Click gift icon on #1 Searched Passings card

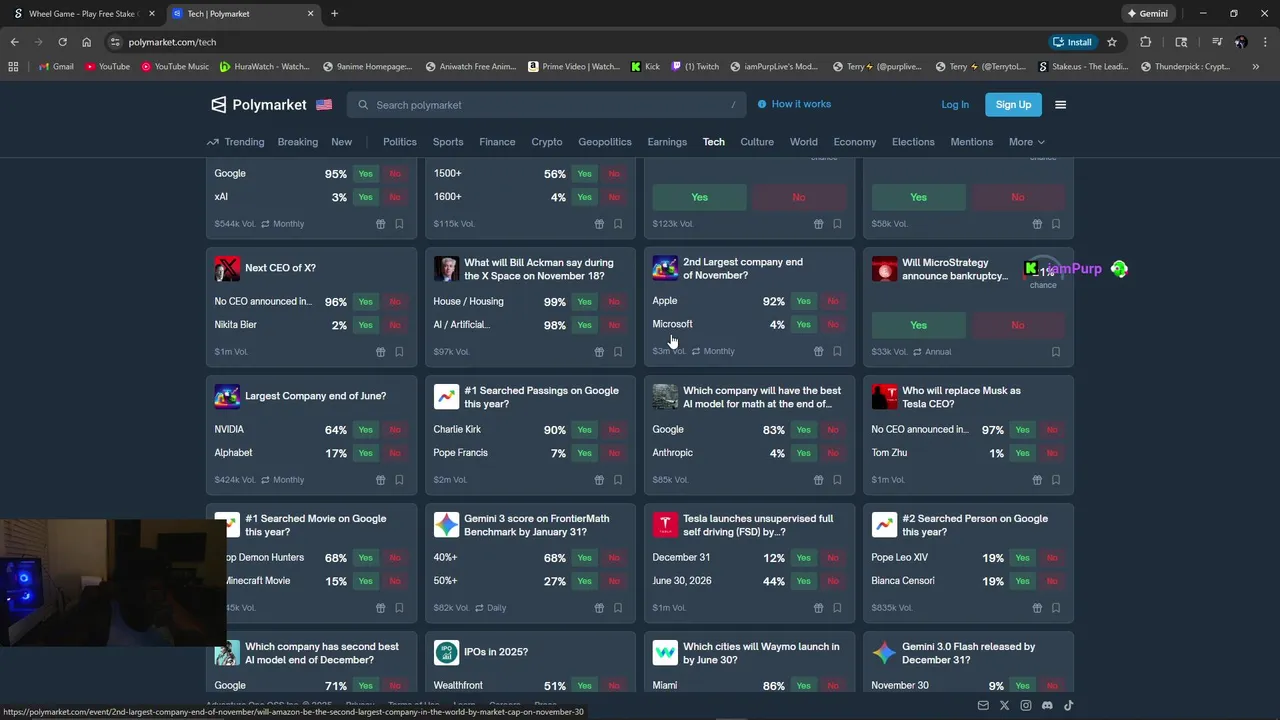[599, 480]
